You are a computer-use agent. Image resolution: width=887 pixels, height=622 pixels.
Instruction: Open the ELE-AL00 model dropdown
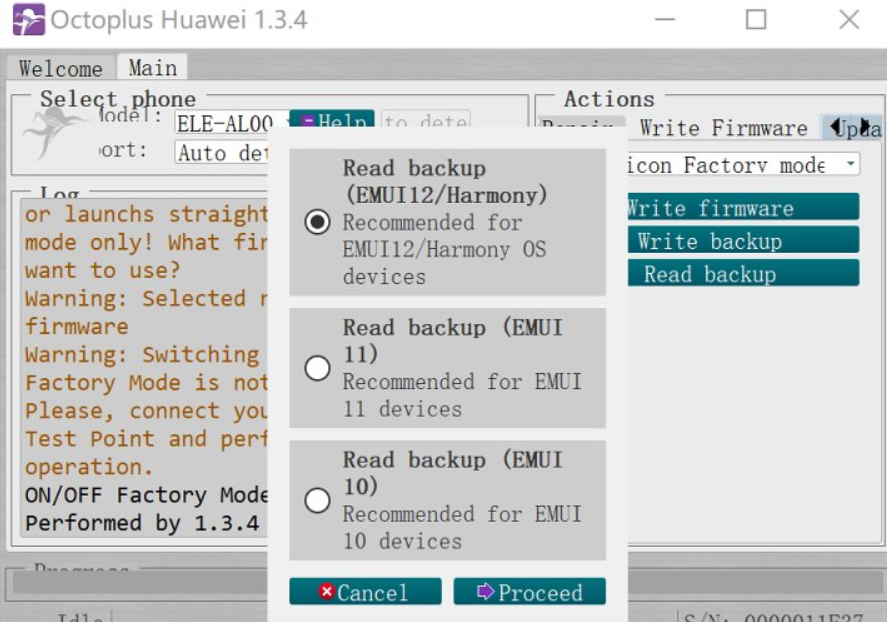point(232,123)
